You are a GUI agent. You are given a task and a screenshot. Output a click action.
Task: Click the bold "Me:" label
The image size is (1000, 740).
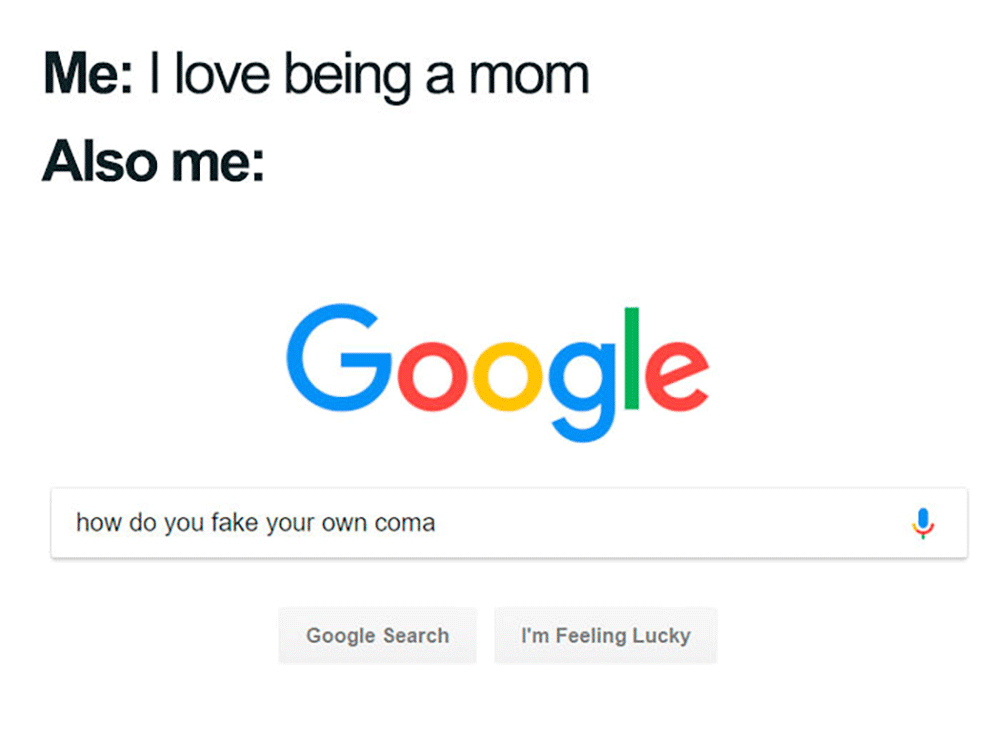tap(87, 75)
